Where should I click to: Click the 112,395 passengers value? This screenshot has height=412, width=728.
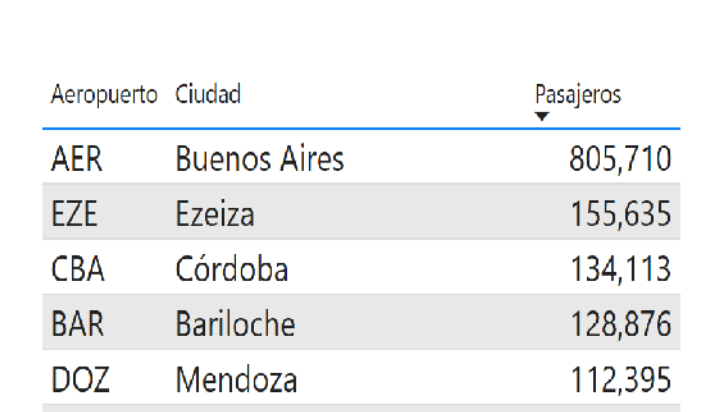pyautogui.click(x=621, y=380)
